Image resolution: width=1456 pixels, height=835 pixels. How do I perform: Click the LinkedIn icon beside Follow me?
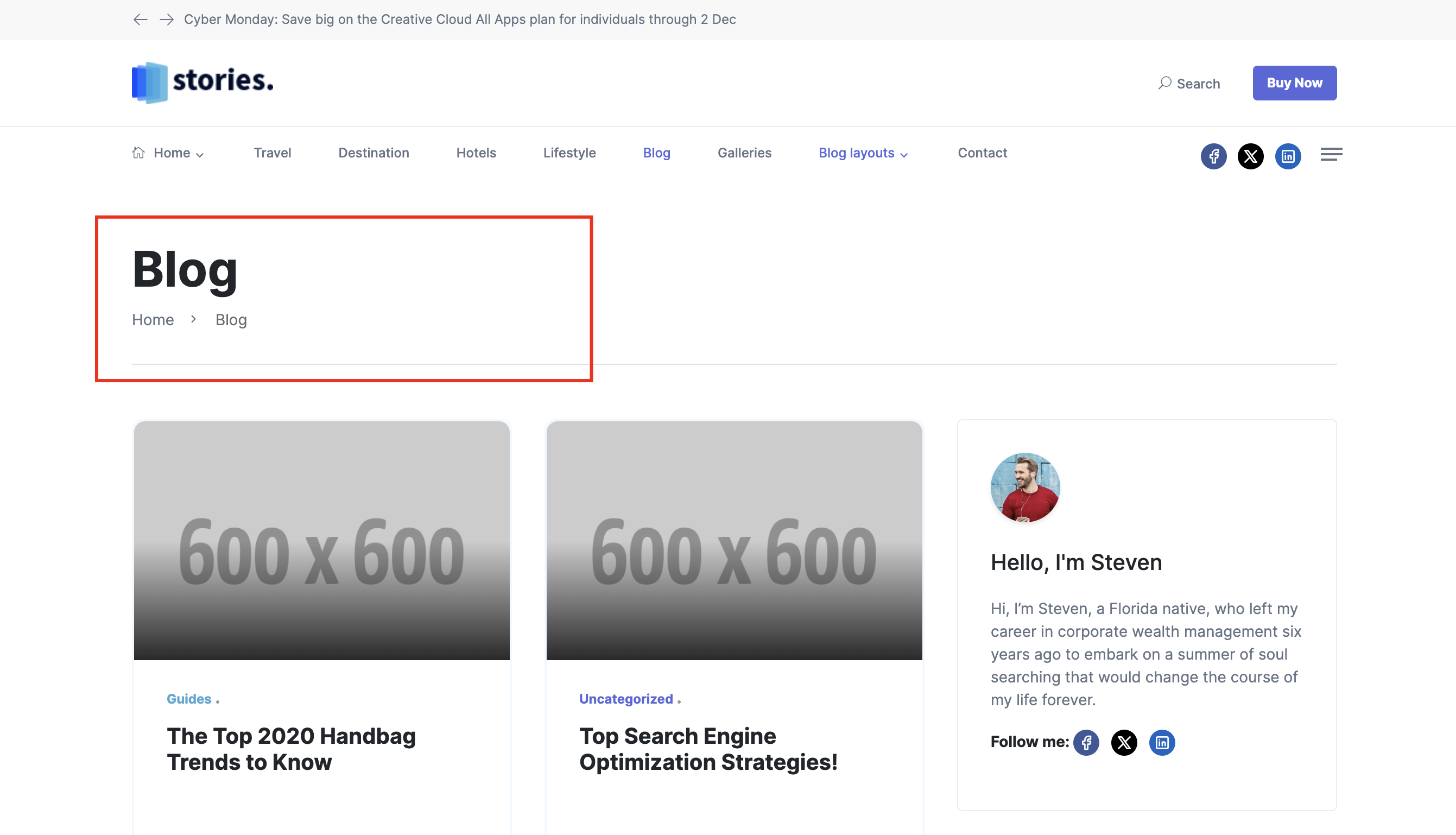[1162, 743]
